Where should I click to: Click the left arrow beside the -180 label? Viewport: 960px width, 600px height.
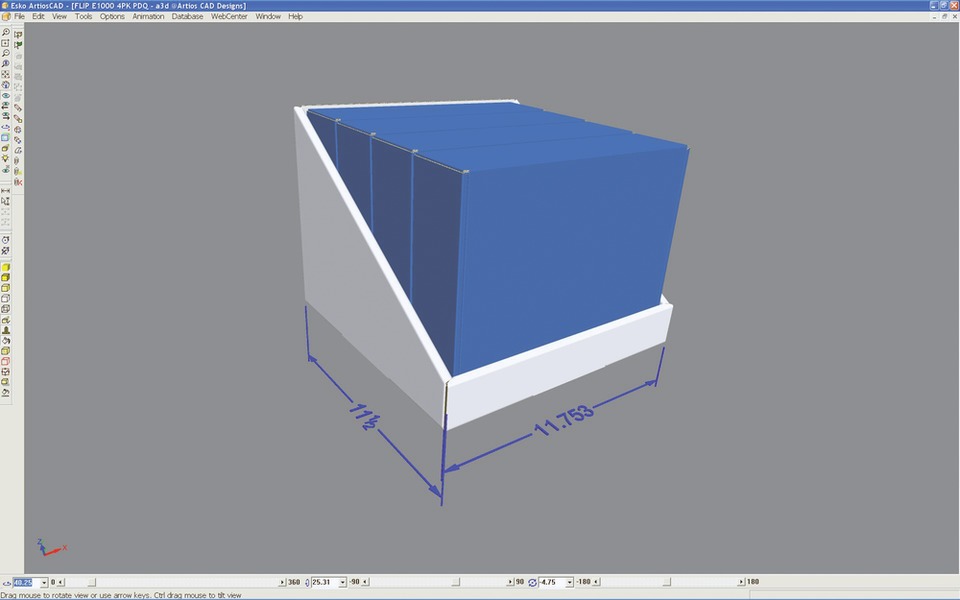601,582
